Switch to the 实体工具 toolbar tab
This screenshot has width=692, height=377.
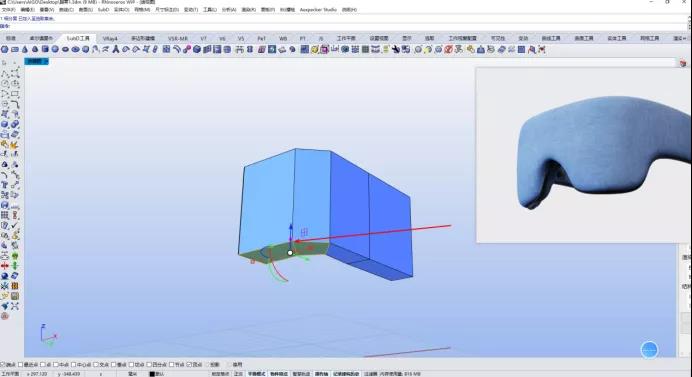pyautogui.click(x=617, y=38)
